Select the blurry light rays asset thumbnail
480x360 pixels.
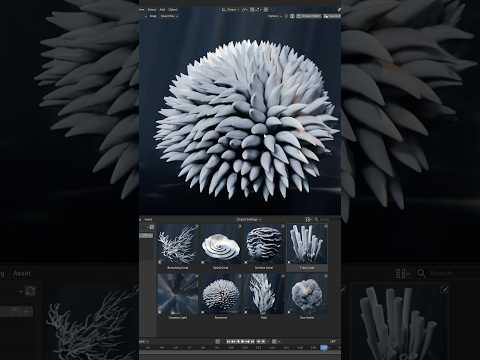(178, 294)
